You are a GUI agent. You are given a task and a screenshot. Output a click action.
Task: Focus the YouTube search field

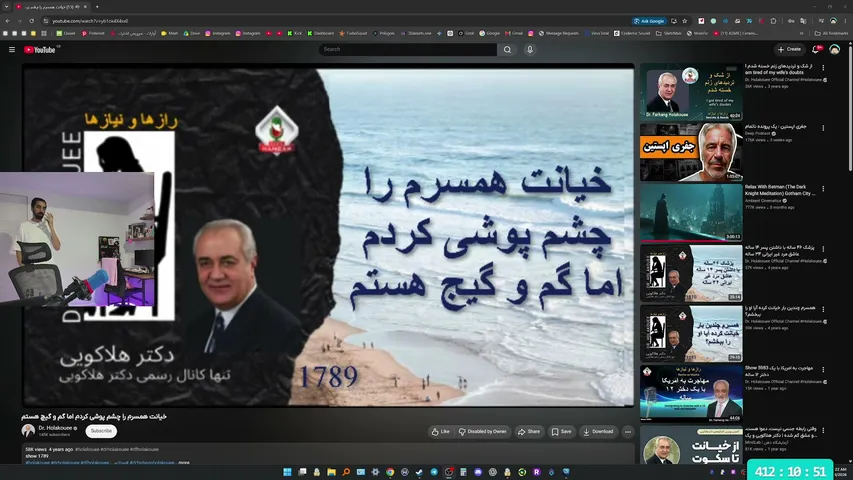point(407,50)
